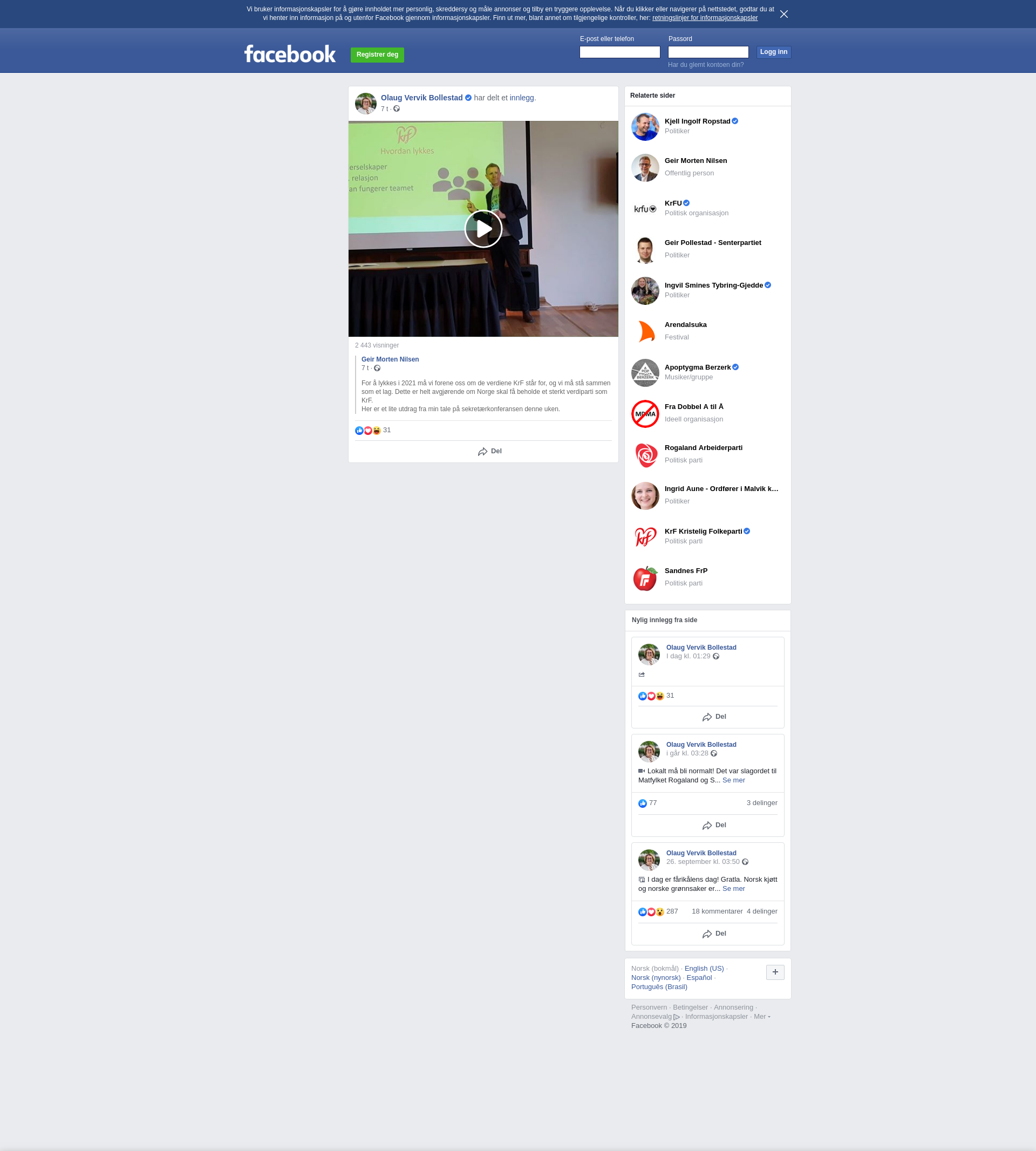Open Fra Dobbel A til Å MDMA logo

pos(645,413)
